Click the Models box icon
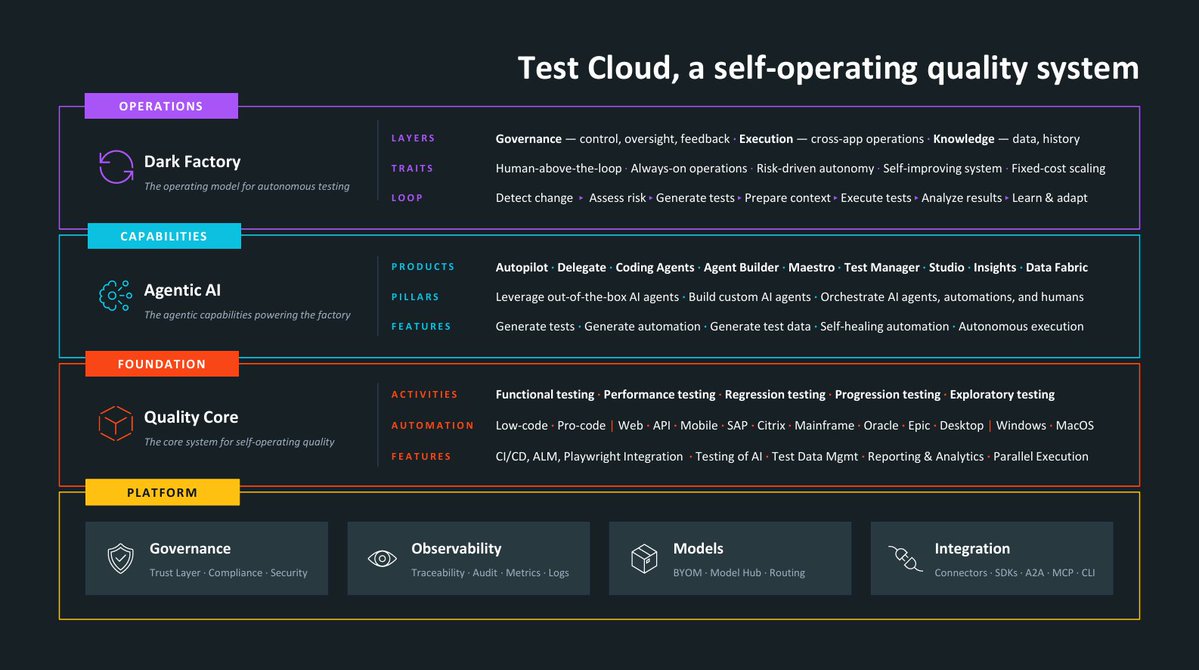Screen dimensions: 1199x670 tap(644, 558)
